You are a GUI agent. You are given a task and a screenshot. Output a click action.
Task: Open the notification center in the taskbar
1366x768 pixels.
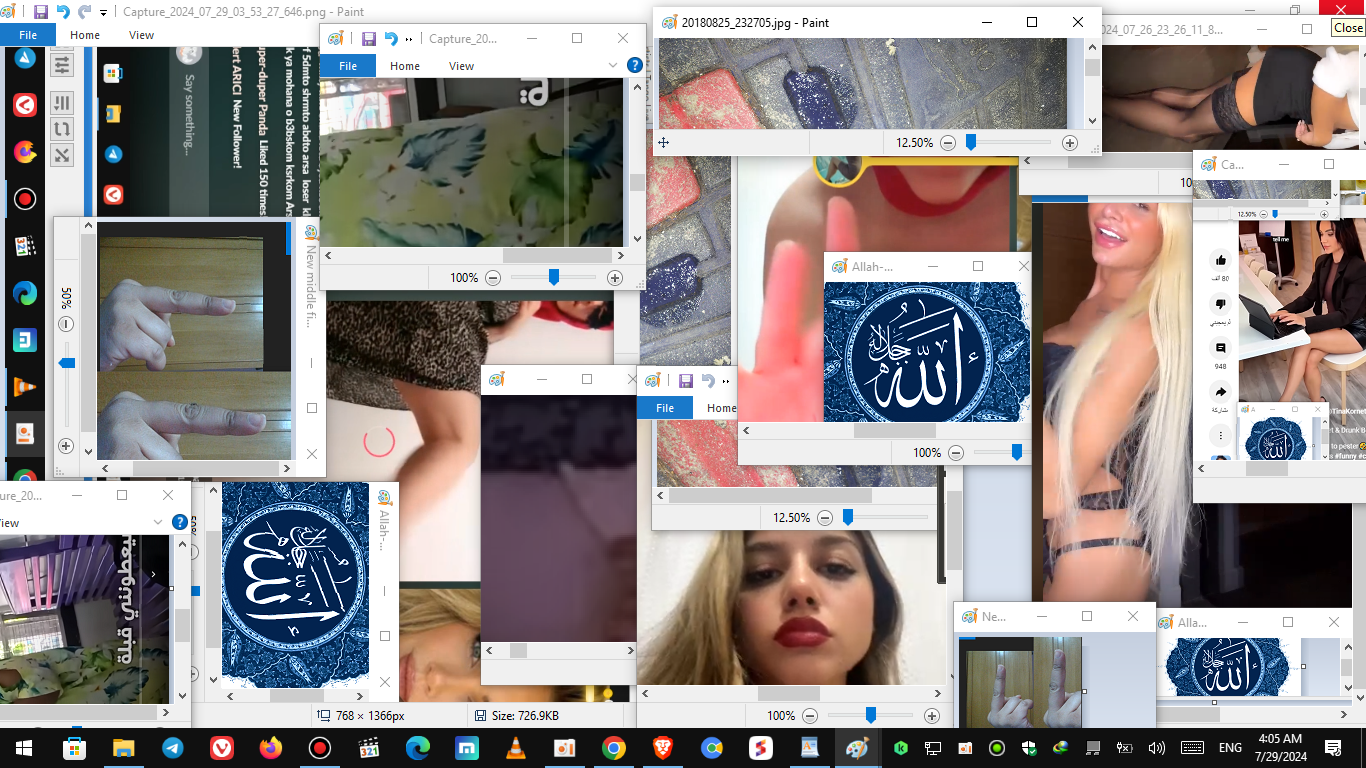[x=1332, y=748]
